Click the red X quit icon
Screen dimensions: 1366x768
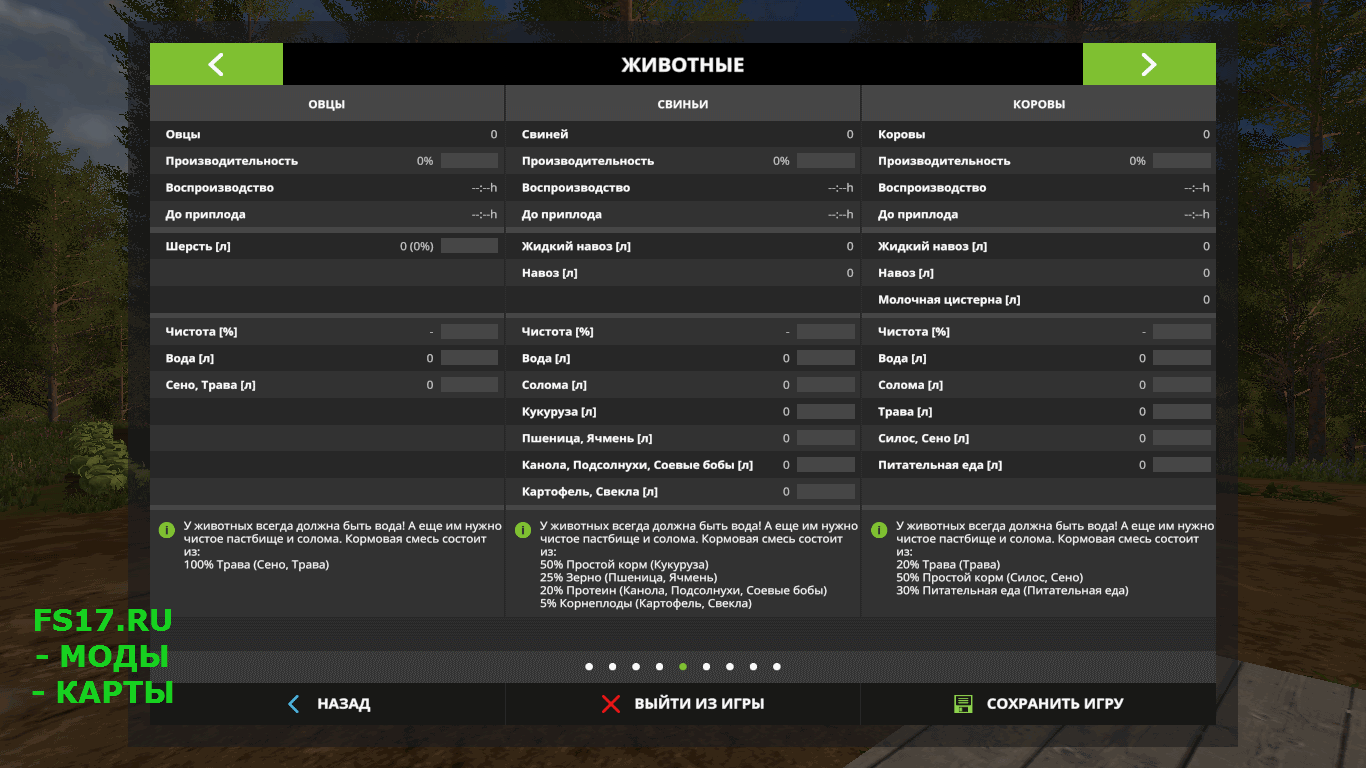click(x=610, y=704)
